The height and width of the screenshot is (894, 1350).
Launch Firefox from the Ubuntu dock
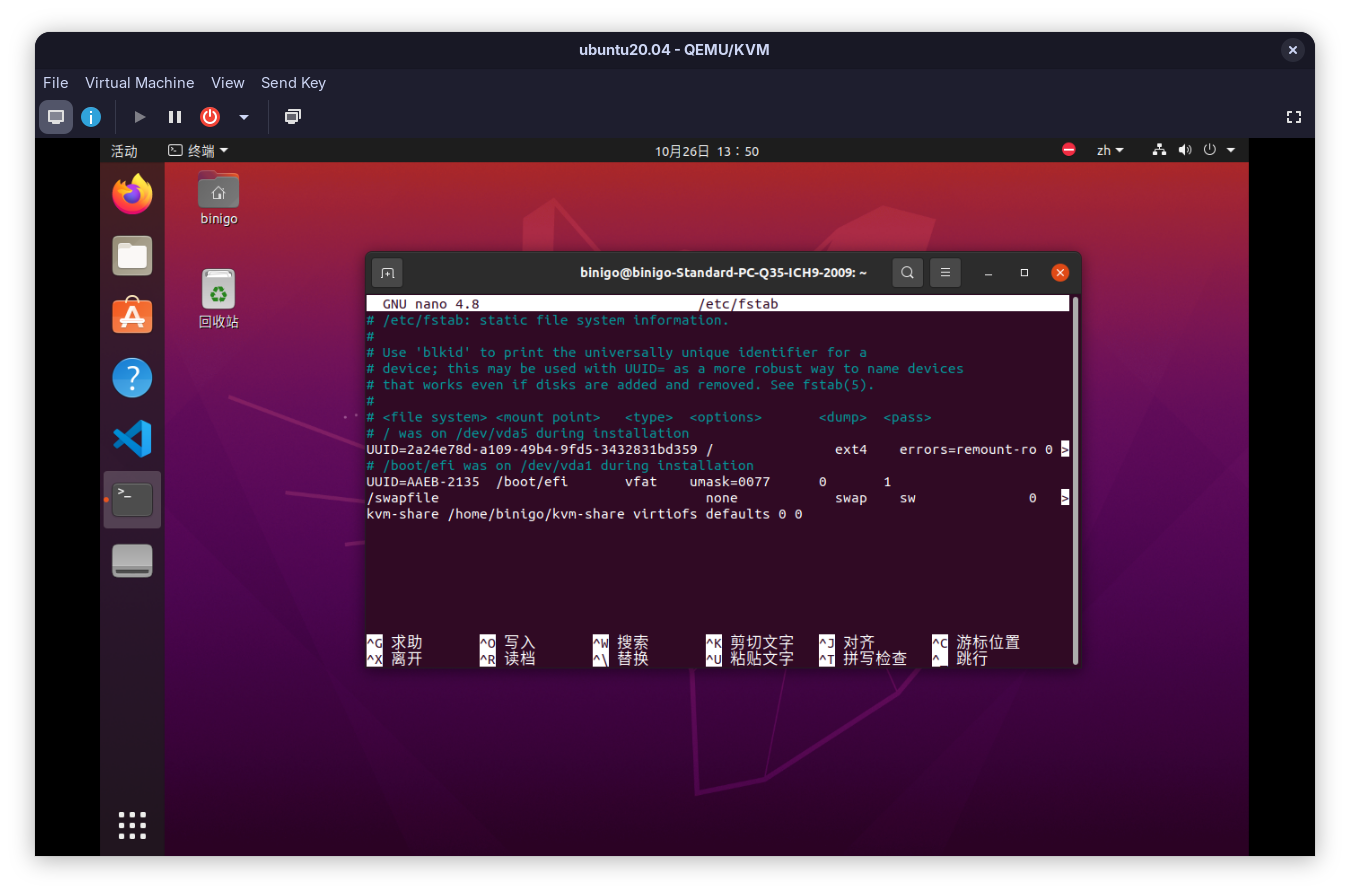132,194
